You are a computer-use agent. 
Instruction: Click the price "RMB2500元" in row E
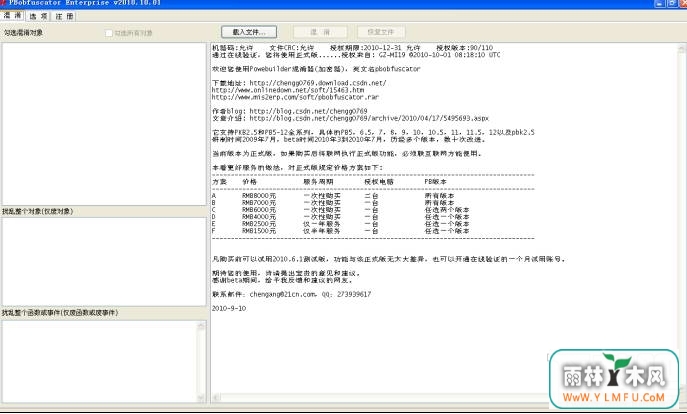(x=259, y=224)
